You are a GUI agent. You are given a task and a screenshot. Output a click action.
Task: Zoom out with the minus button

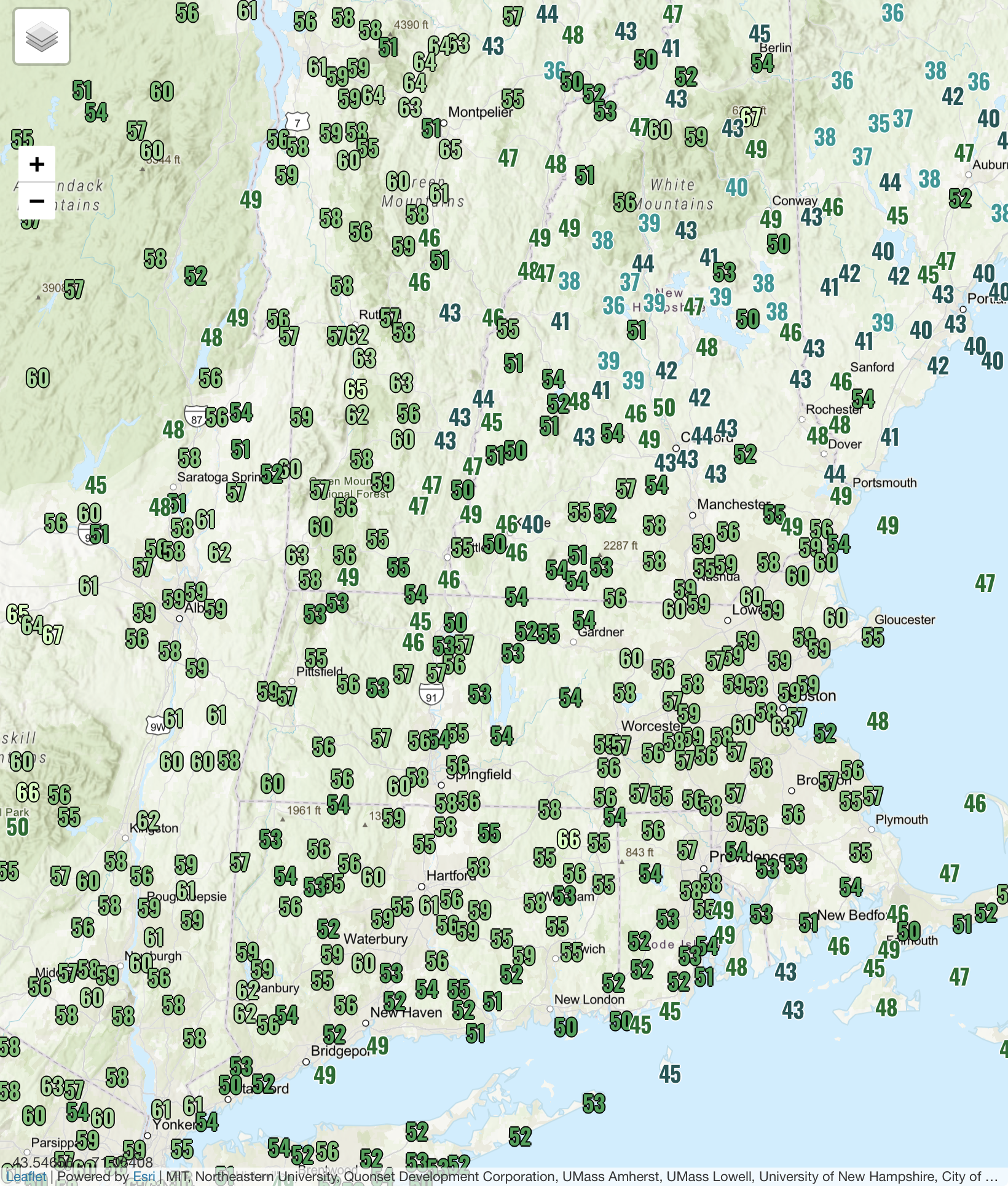pyautogui.click(x=37, y=201)
